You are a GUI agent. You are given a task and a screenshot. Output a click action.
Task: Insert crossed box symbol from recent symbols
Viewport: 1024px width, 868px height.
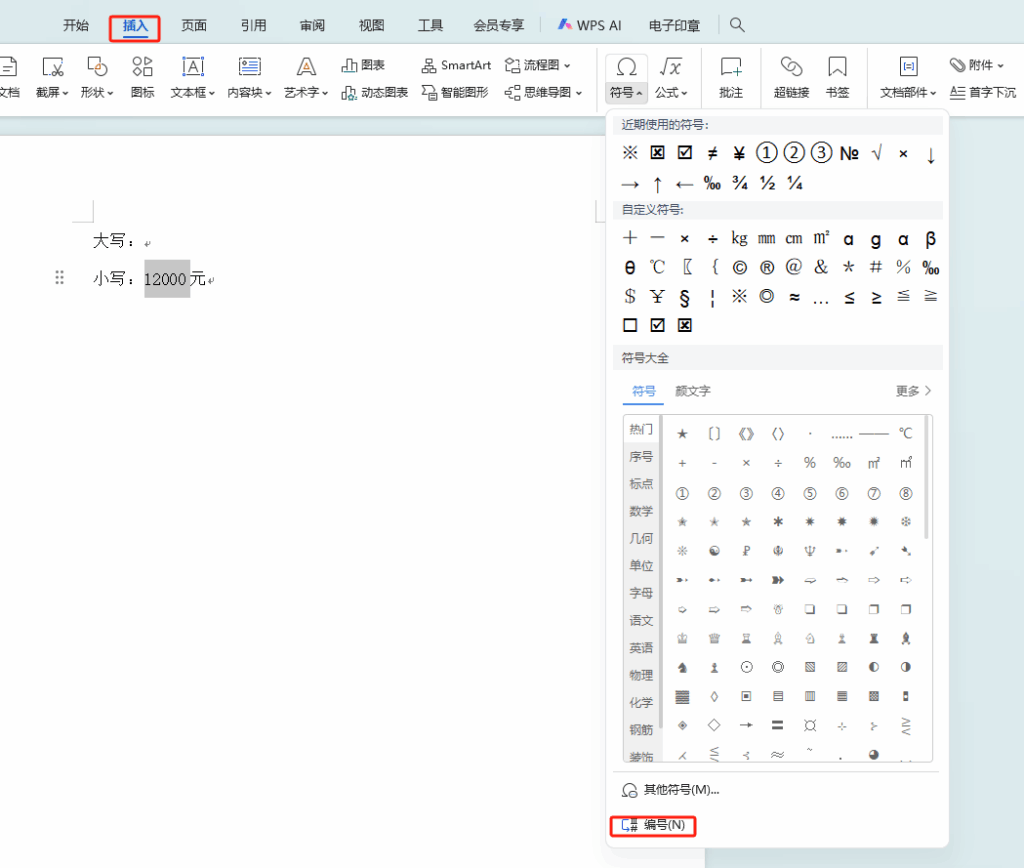657,153
